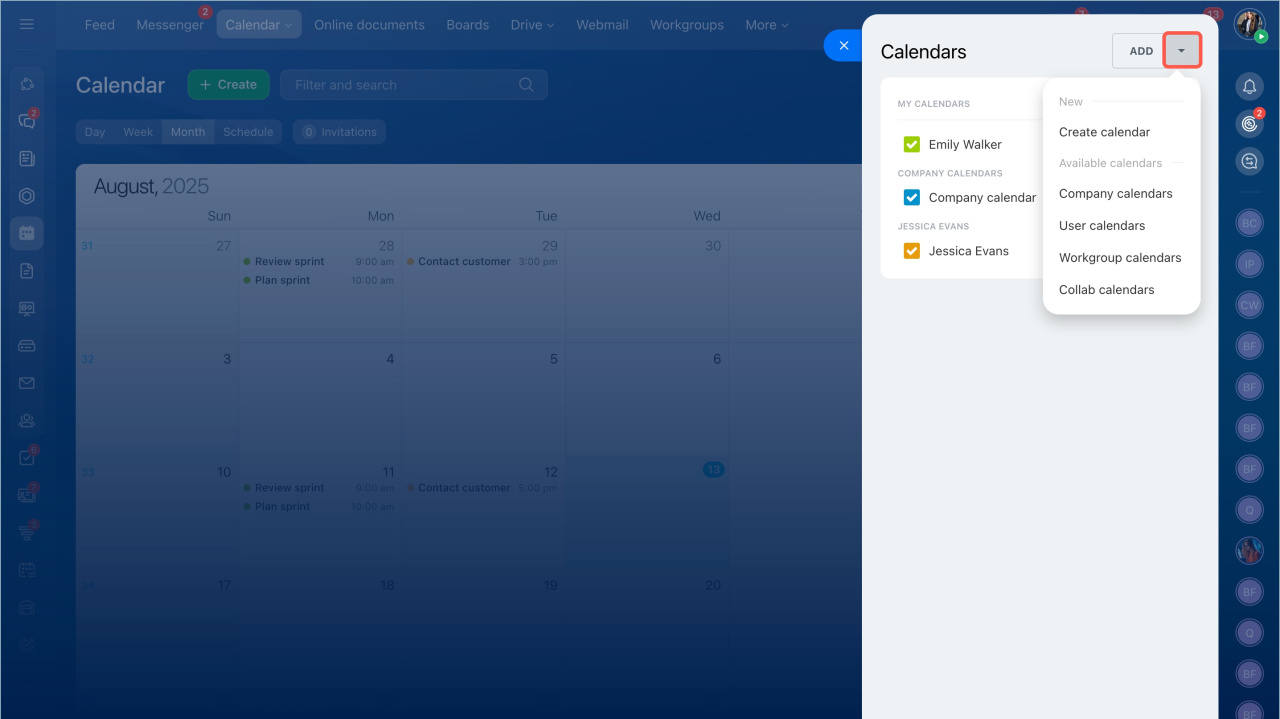
Task: Open Plan sprint event on the 11th
Action: [x=320, y=507]
